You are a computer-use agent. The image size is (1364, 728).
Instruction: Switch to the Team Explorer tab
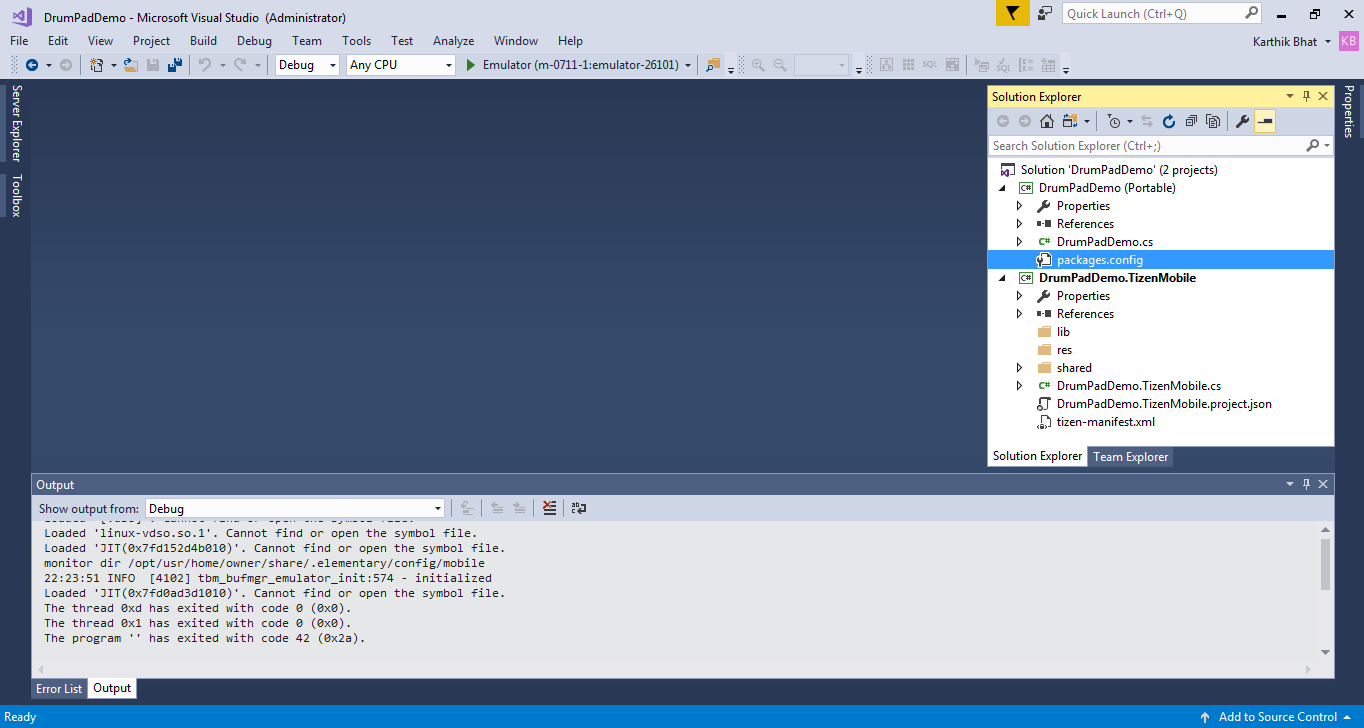coord(1130,456)
